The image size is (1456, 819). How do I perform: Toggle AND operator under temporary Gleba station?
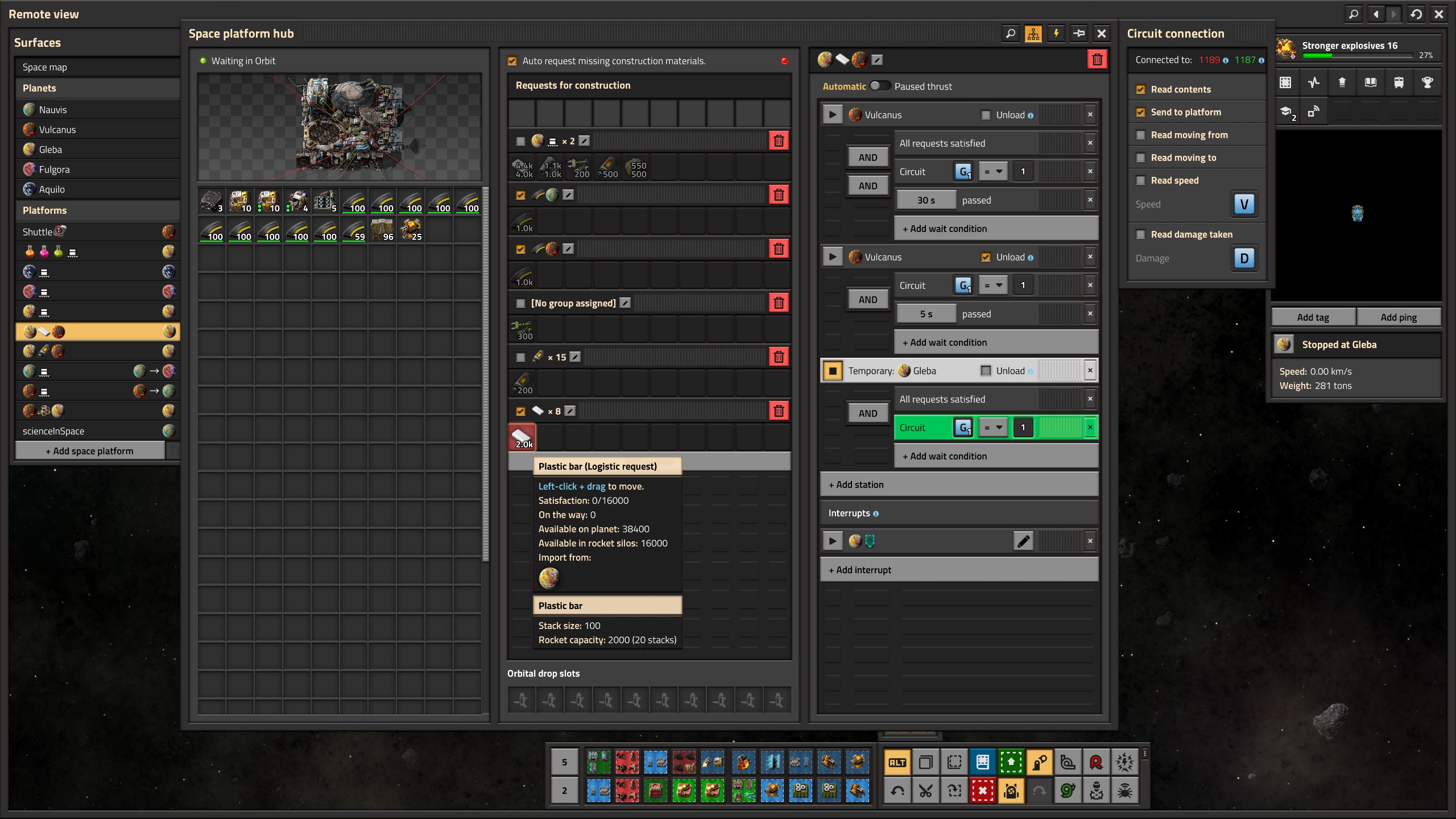[x=868, y=413]
